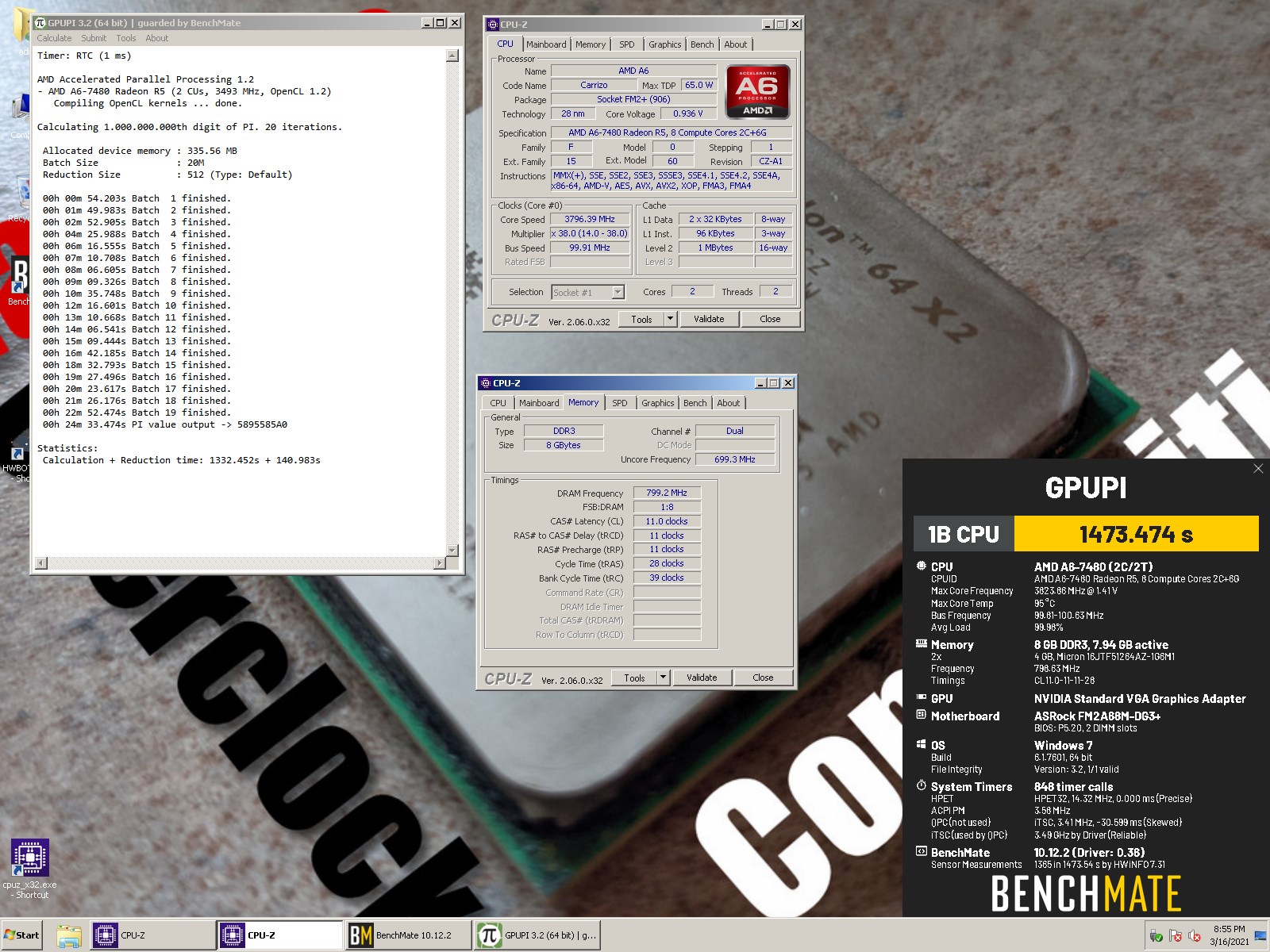Click Validate in Memory CPU-Z window
Image resolution: width=1270 pixels, height=952 pixels.
[x=702, y=678]
